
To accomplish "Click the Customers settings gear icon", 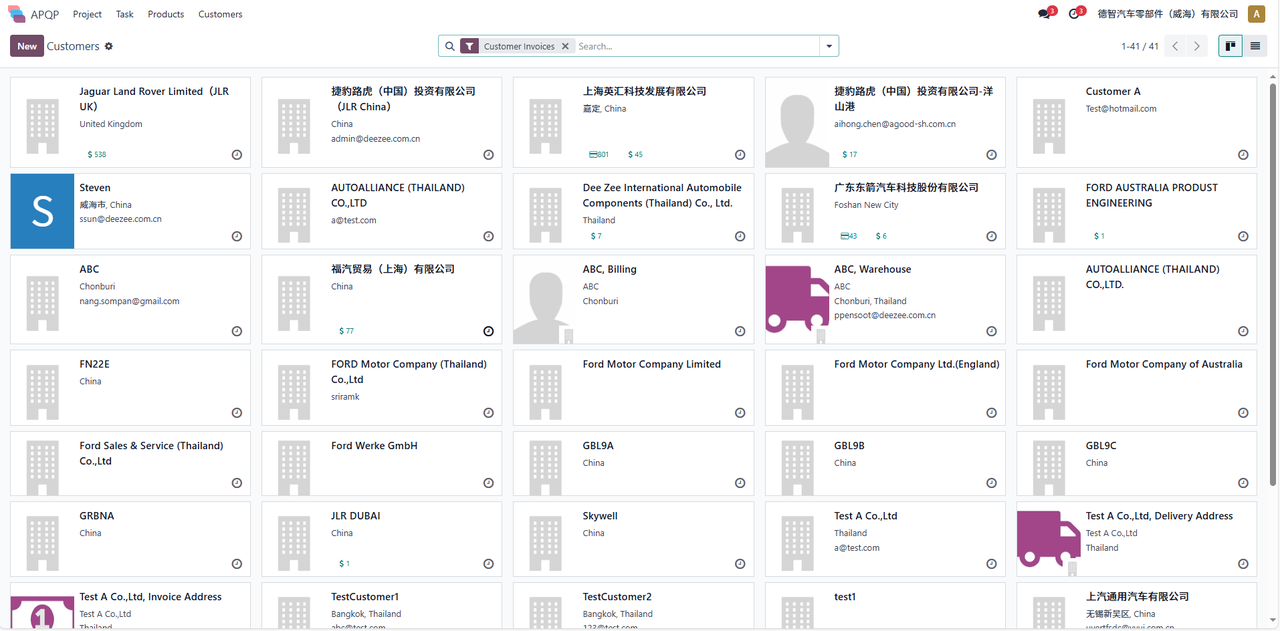I will [x=109, y=46].
